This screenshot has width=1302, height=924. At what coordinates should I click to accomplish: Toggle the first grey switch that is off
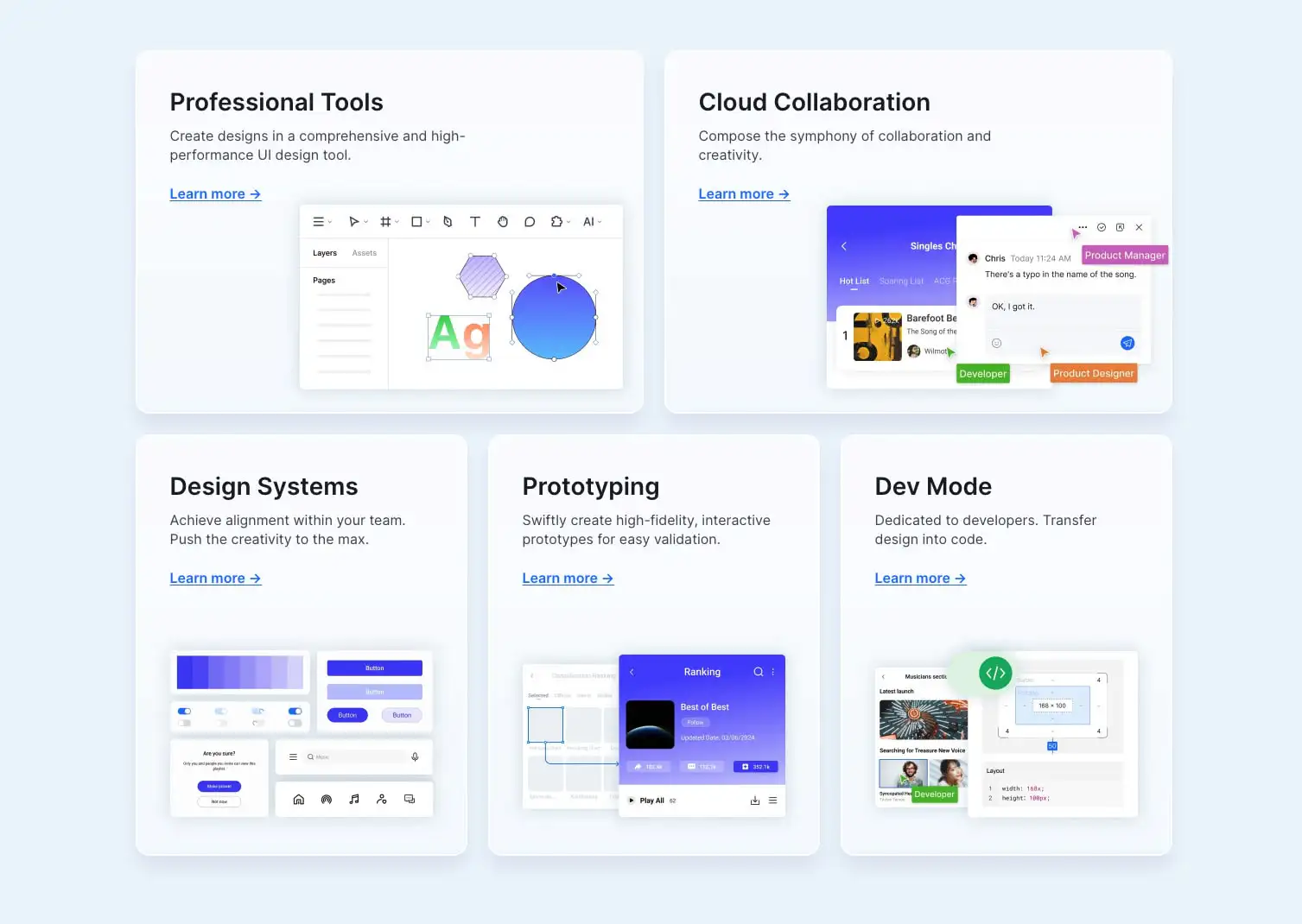tap(184, 723)
